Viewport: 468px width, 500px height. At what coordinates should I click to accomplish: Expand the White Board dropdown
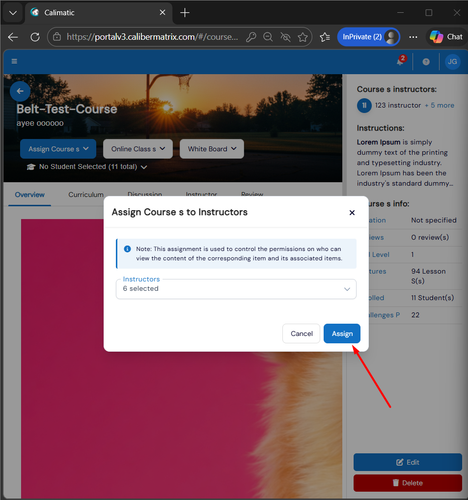pos(212,149)
